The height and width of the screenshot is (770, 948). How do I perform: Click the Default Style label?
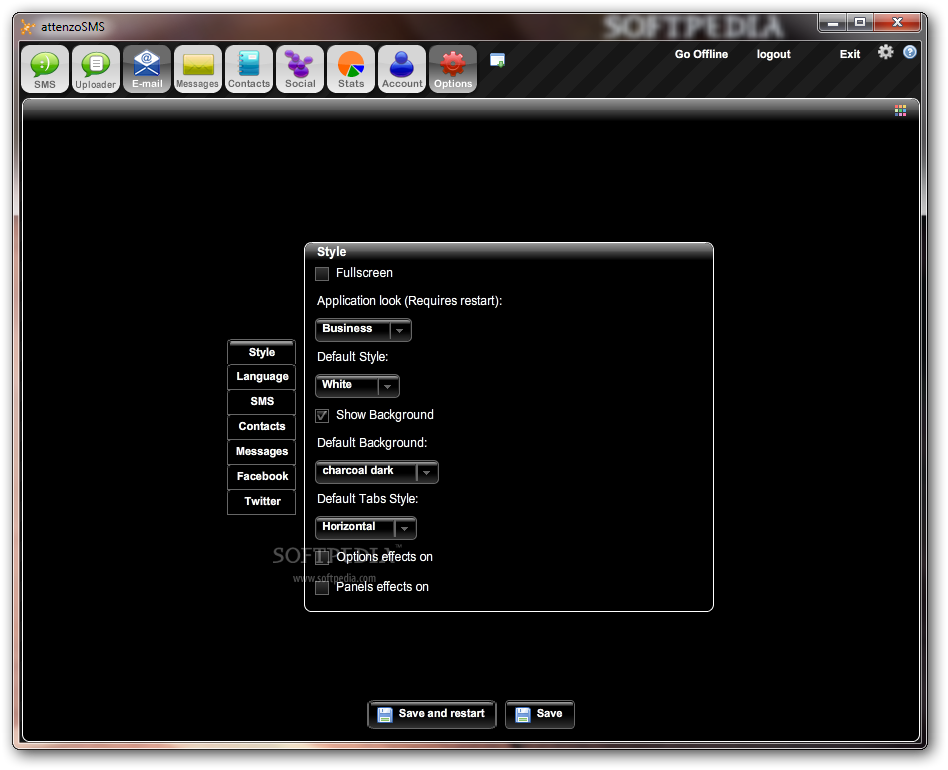(x=352, y=357)
